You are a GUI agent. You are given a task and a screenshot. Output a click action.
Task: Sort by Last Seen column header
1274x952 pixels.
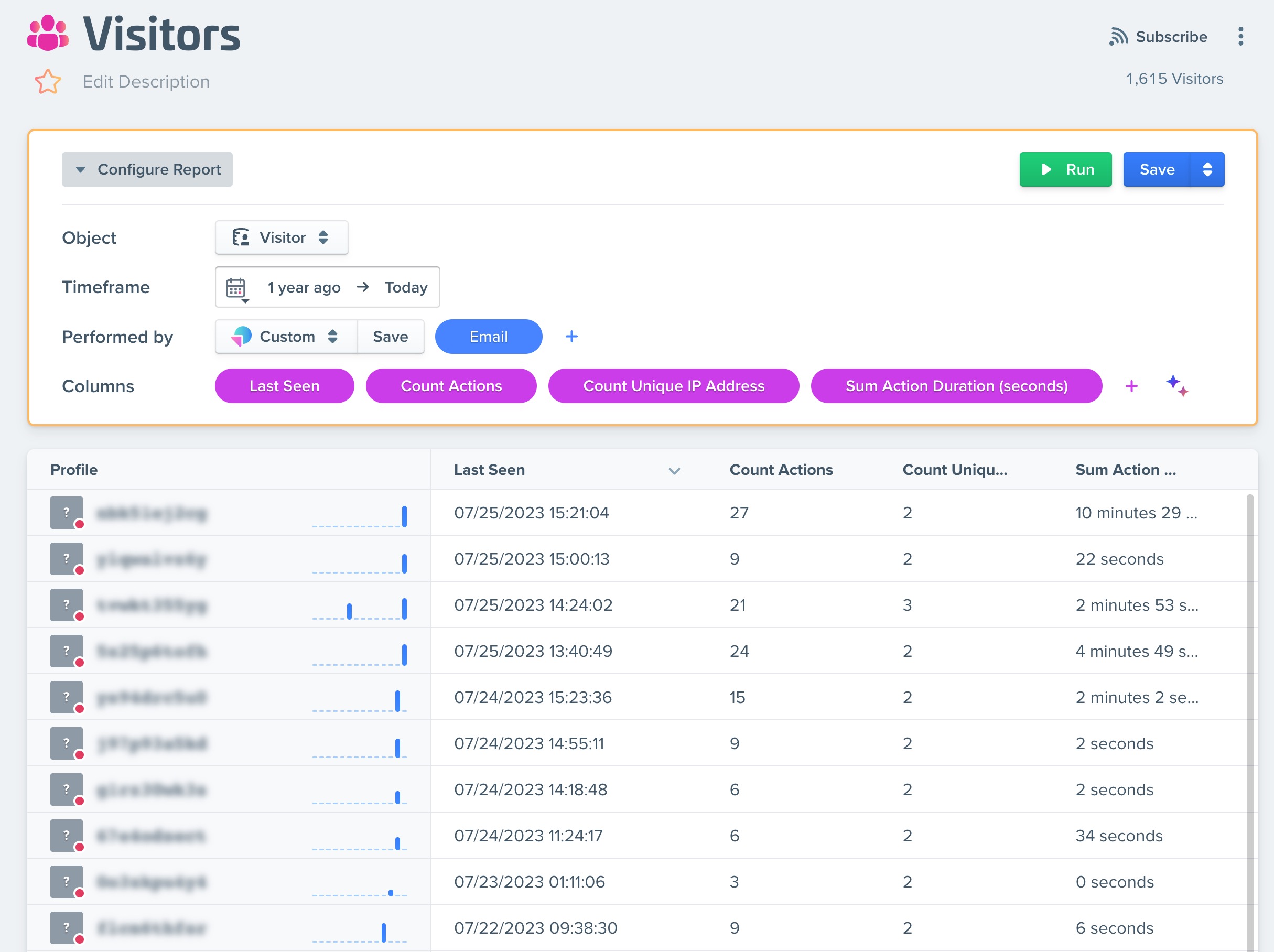coord(489,469)
